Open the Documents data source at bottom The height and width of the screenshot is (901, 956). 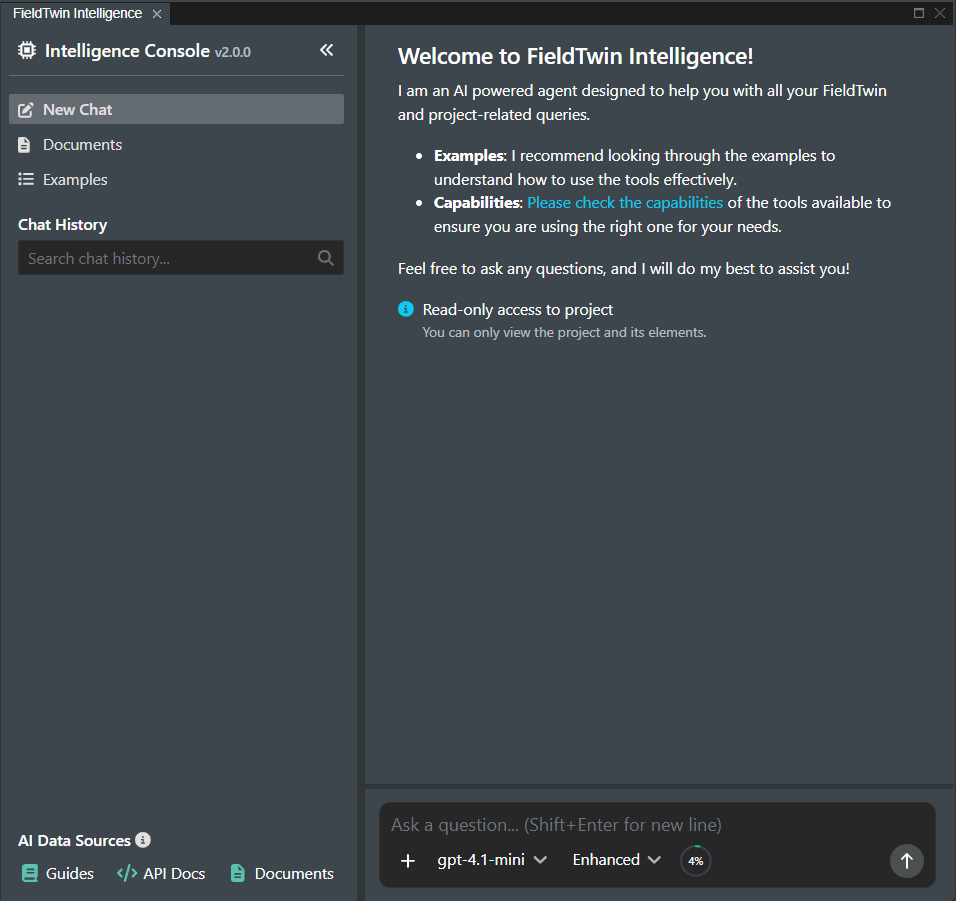click(282, 874)
